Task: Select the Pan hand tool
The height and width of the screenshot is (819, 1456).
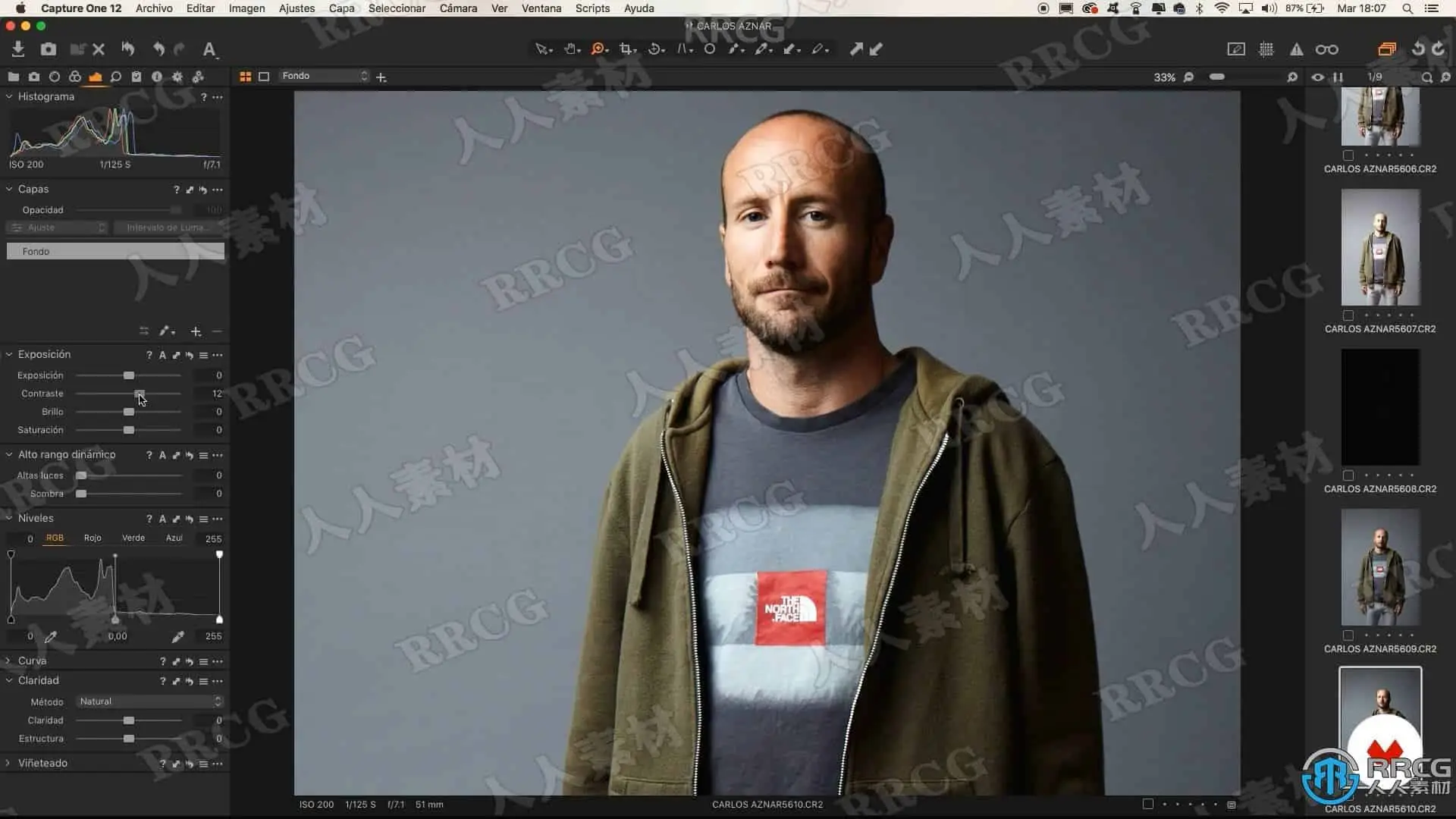Action: pos(570,49)
